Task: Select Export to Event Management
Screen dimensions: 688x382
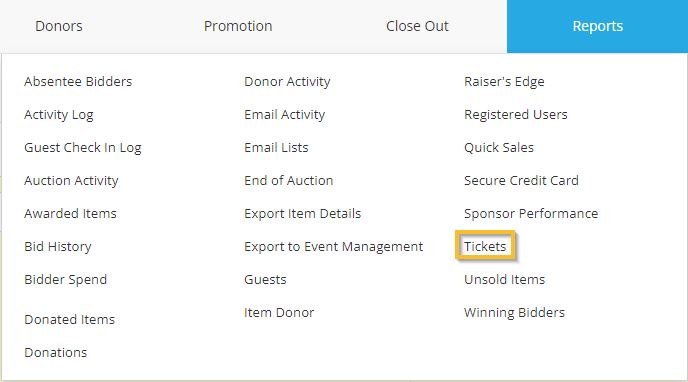Action: (333, 247)
